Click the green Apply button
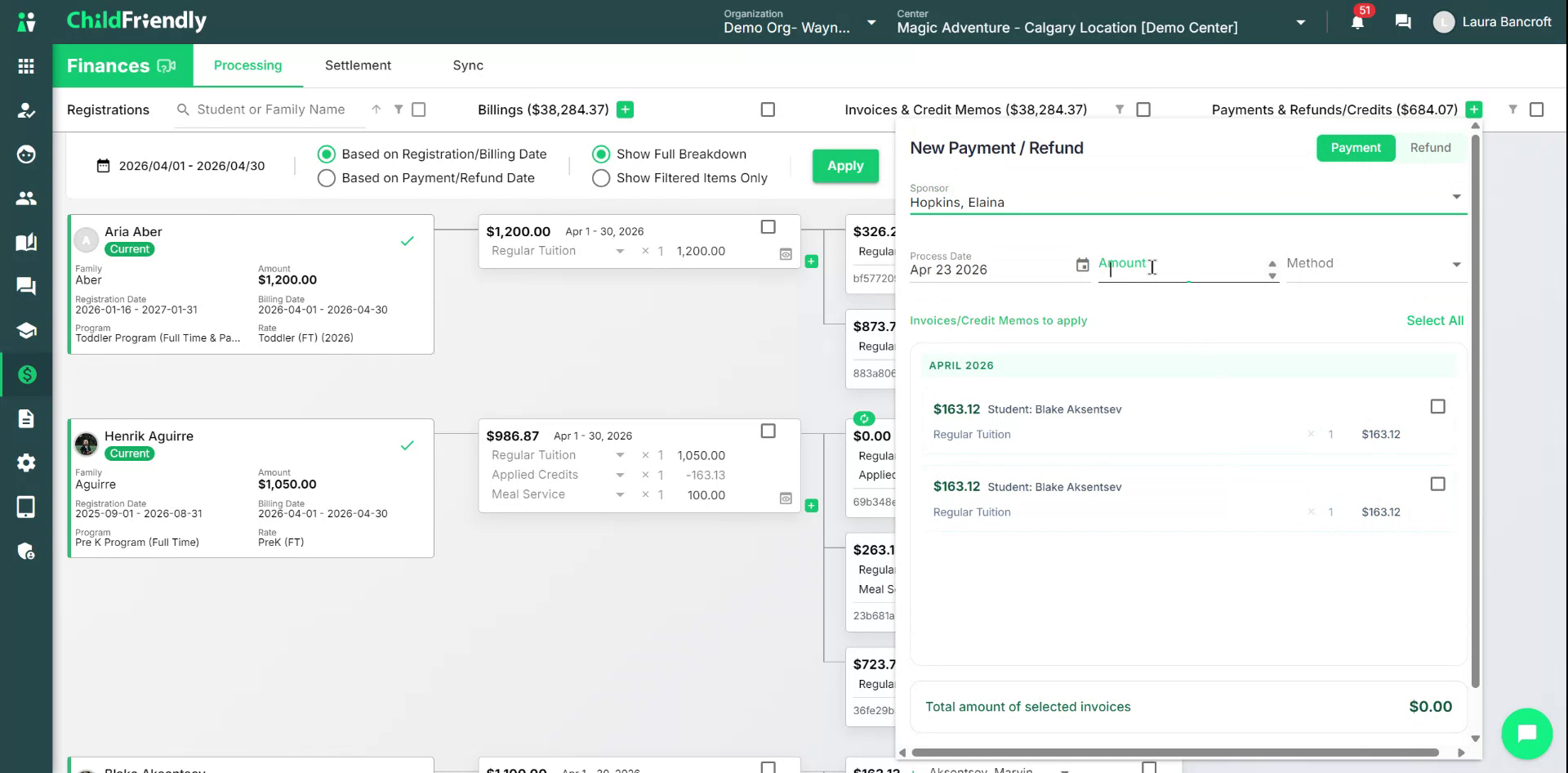 click(x=845, y=166)
